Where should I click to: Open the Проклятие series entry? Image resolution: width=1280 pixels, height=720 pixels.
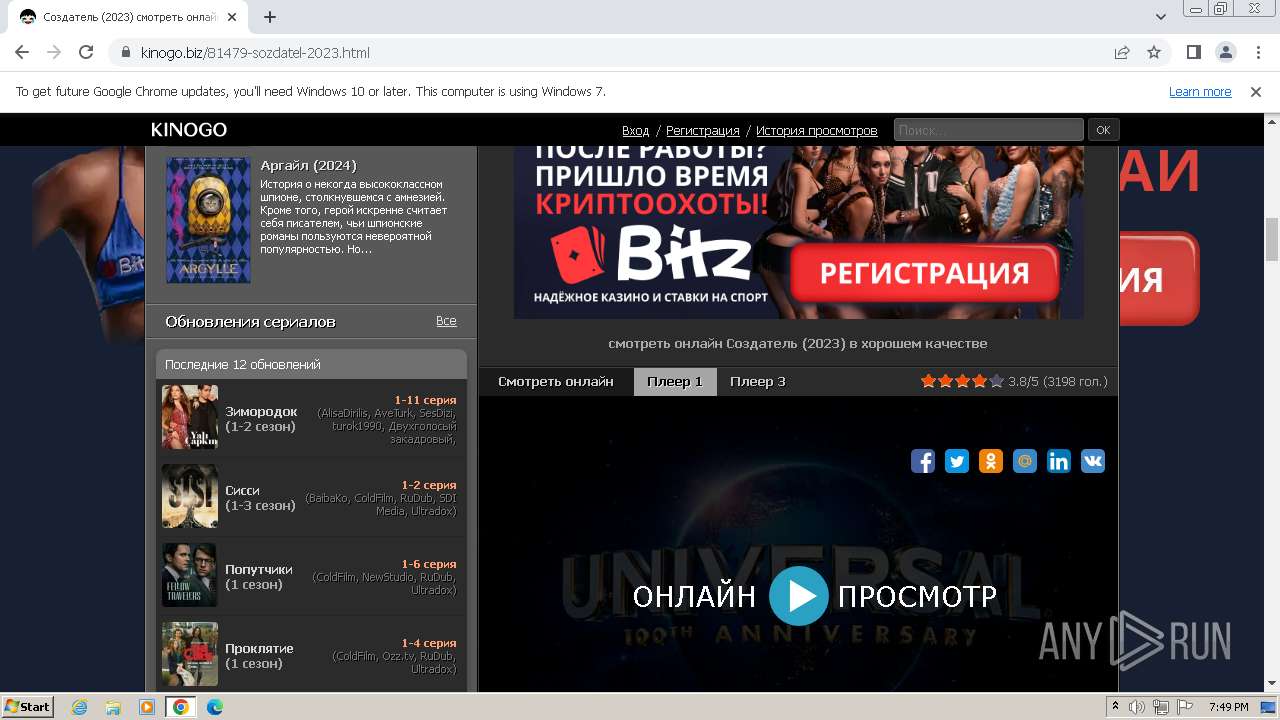click(259, 648)
